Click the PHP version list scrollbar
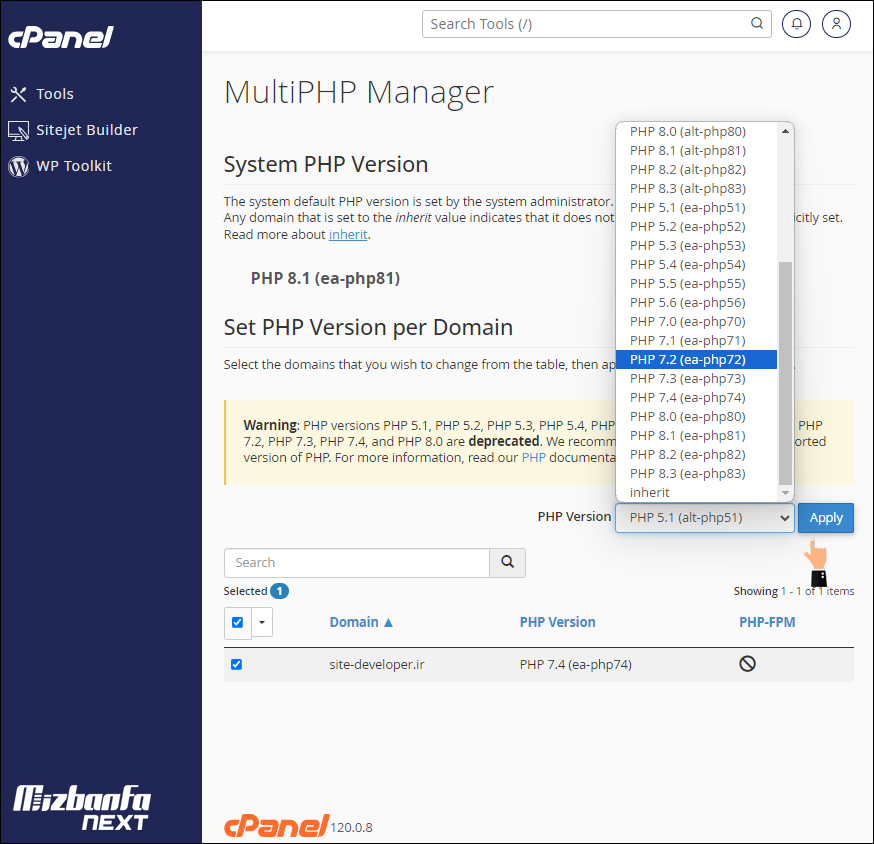The height and width of the screenshot is (844, 874). pos(785,370)
